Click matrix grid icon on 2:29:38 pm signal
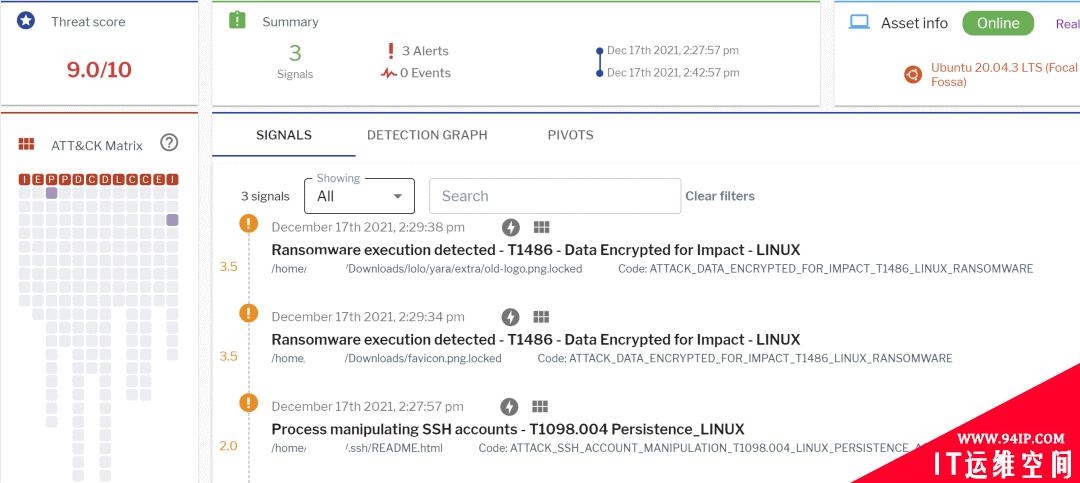Viewport: 1080px width, 483px height. tap(541, 227)
